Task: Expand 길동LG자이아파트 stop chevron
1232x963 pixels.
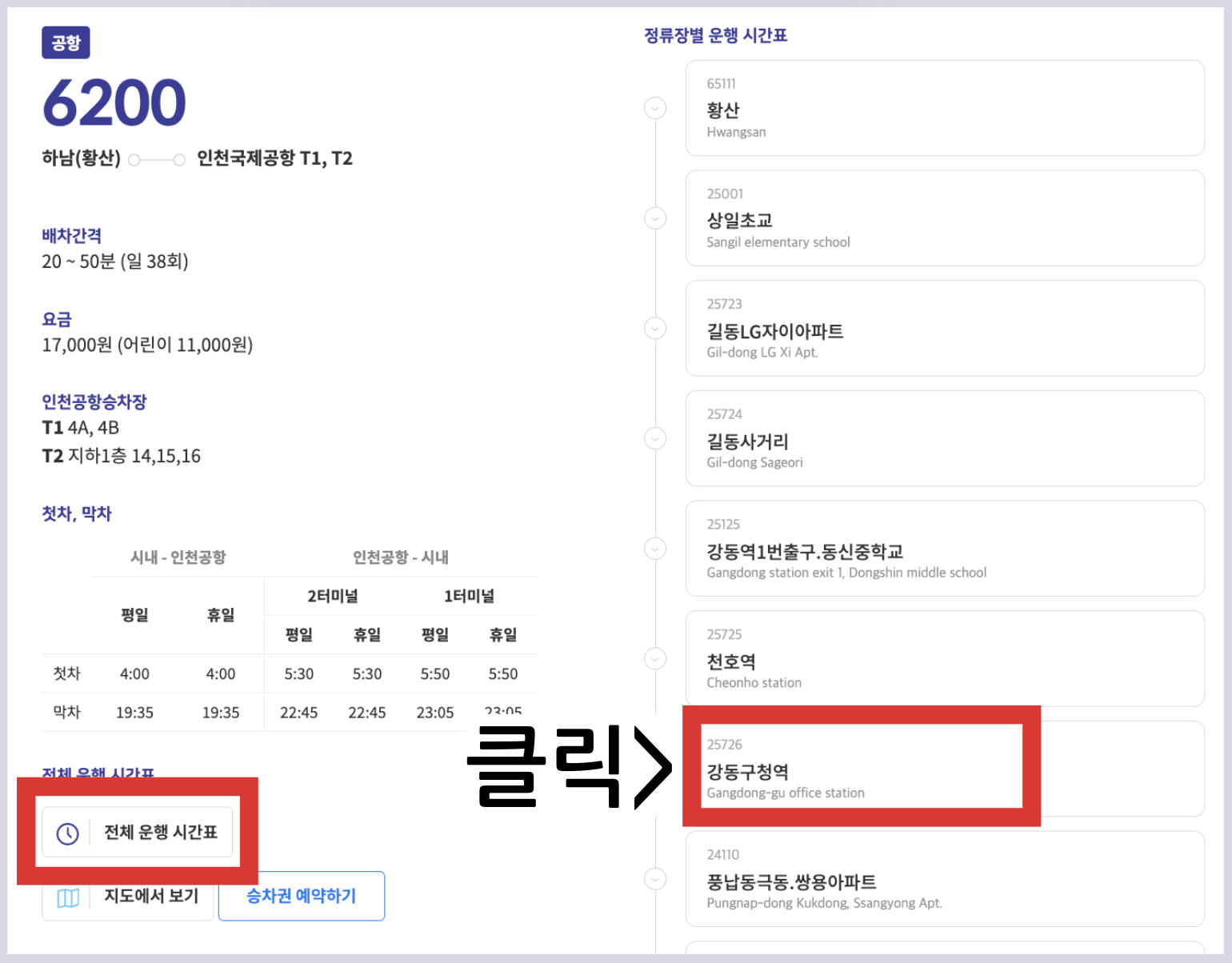Action: tap(655, 328)
